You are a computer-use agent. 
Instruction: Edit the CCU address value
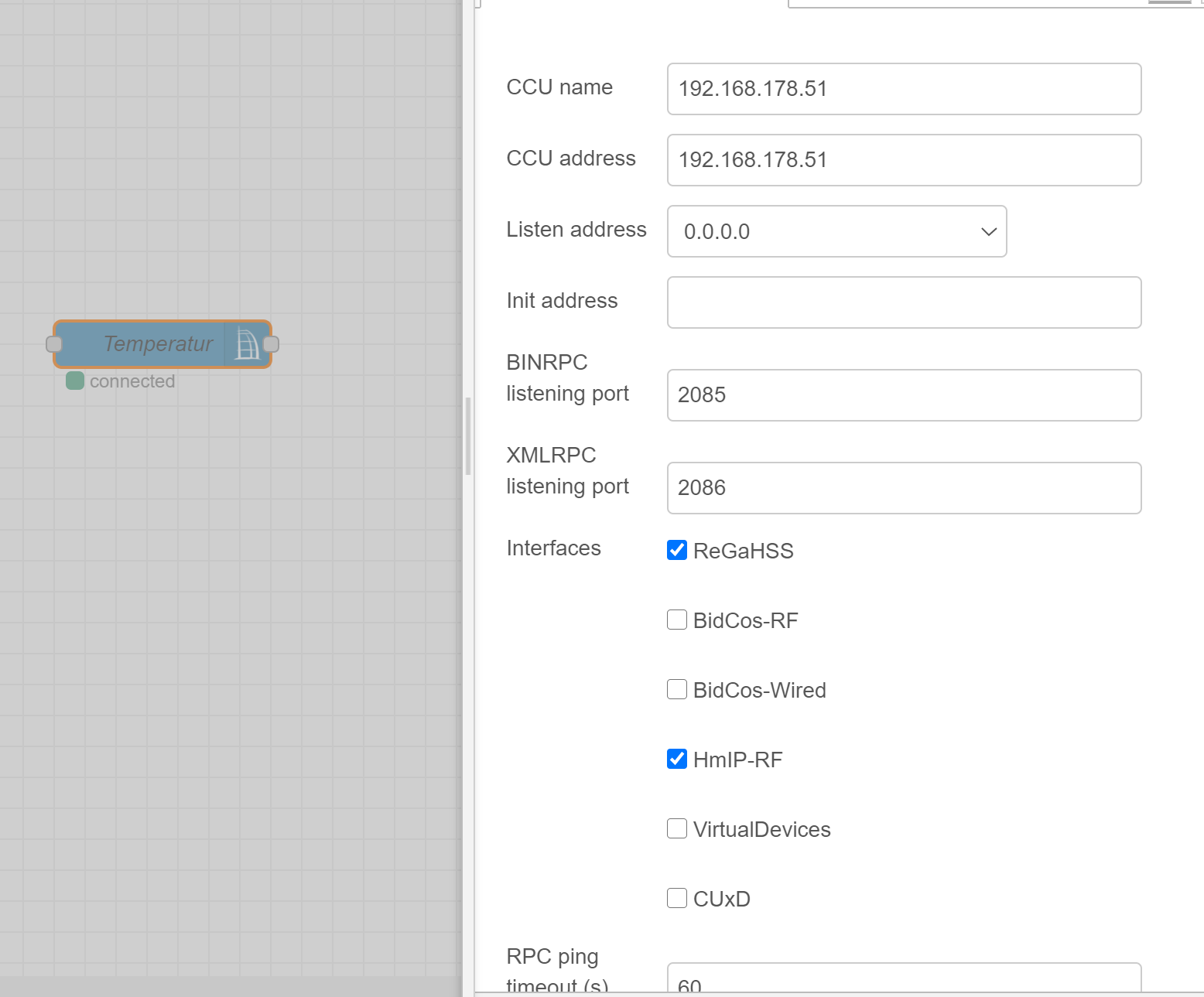[904, 160]
